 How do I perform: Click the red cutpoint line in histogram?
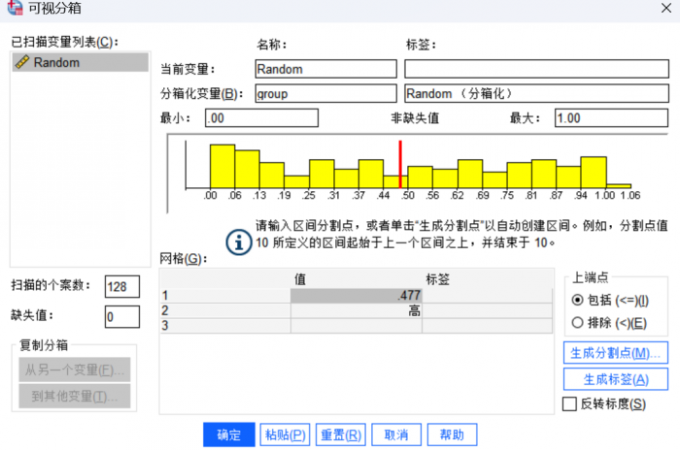[x=400, y=164]
